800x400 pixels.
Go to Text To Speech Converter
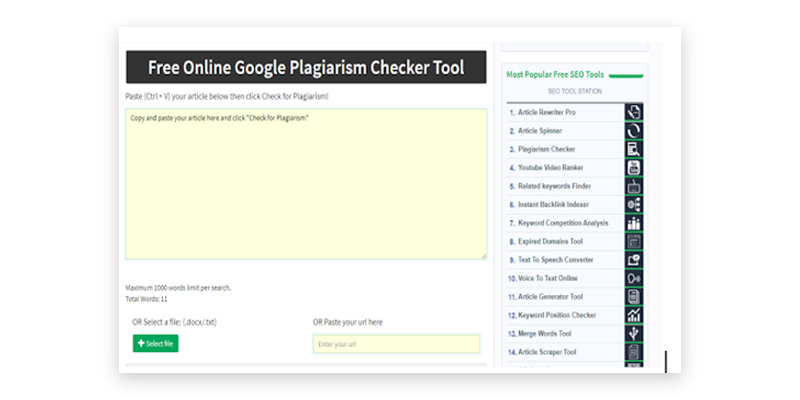point(556,260)
